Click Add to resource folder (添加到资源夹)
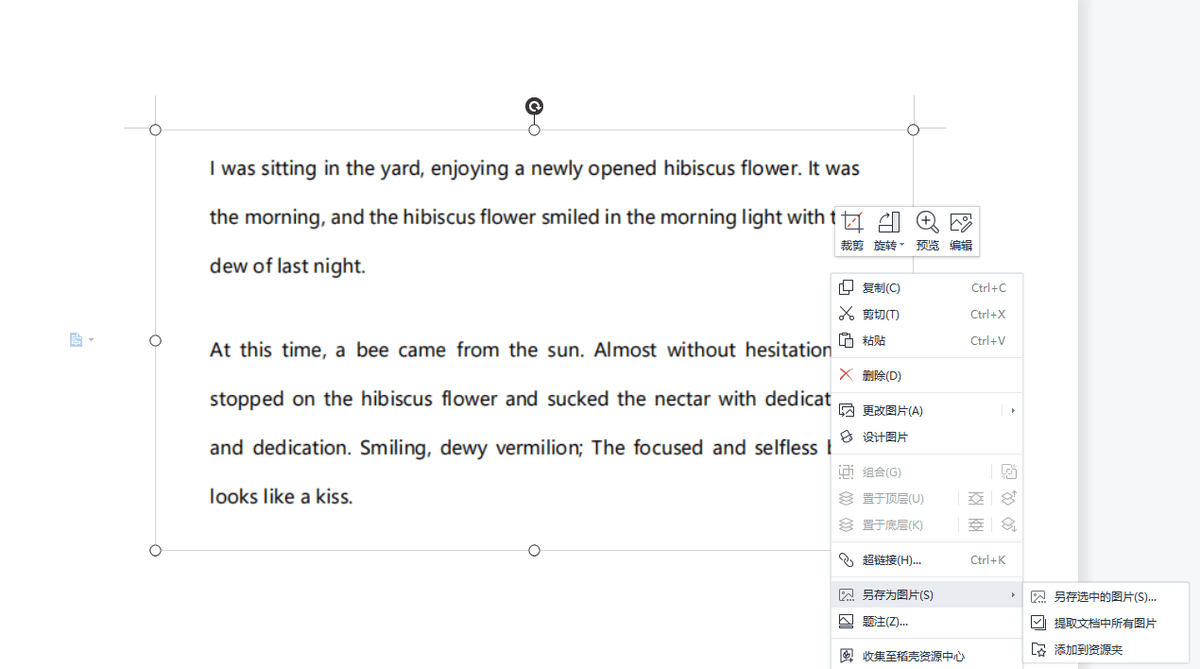Screen dimensions: 1200x669 pyautogui.click(x=1088, y=650)
